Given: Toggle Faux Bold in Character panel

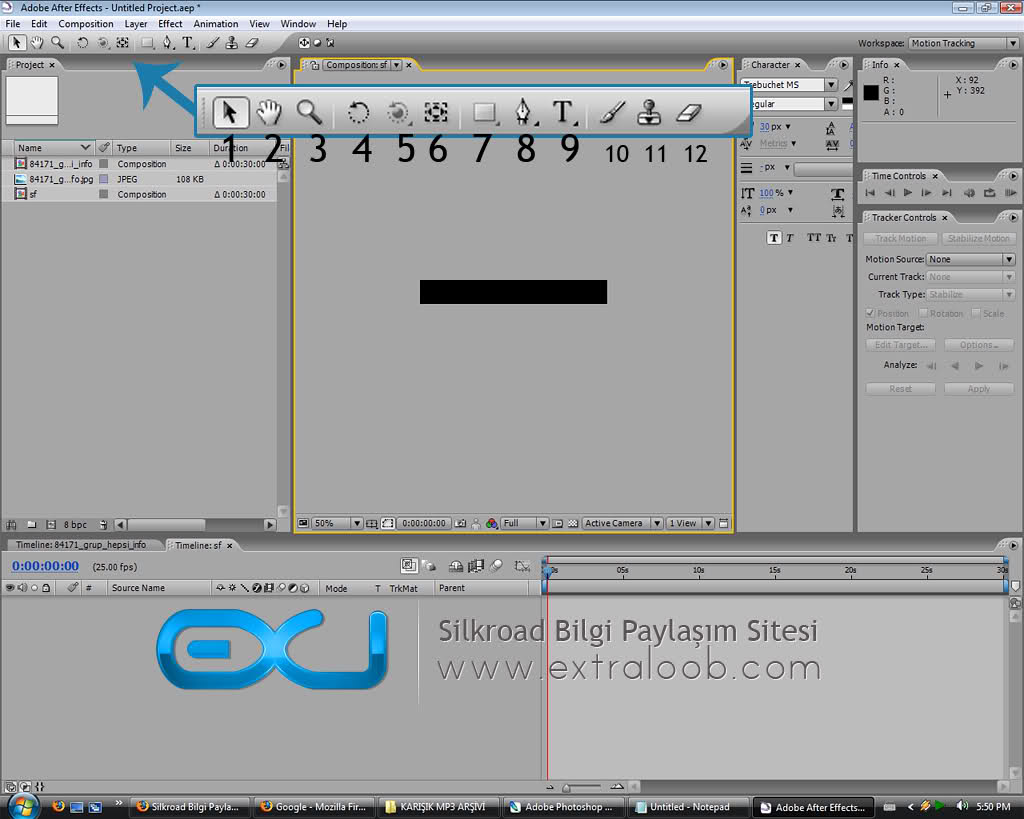Looking at the screenshot, I should (774, 238).
